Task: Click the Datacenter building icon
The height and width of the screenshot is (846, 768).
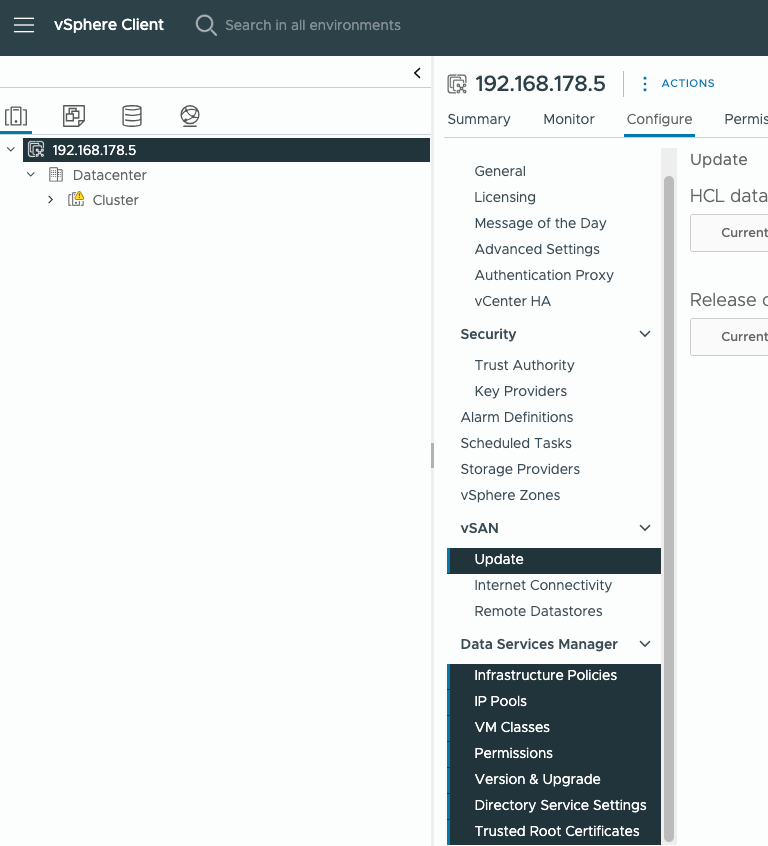Action: (56, 174)
